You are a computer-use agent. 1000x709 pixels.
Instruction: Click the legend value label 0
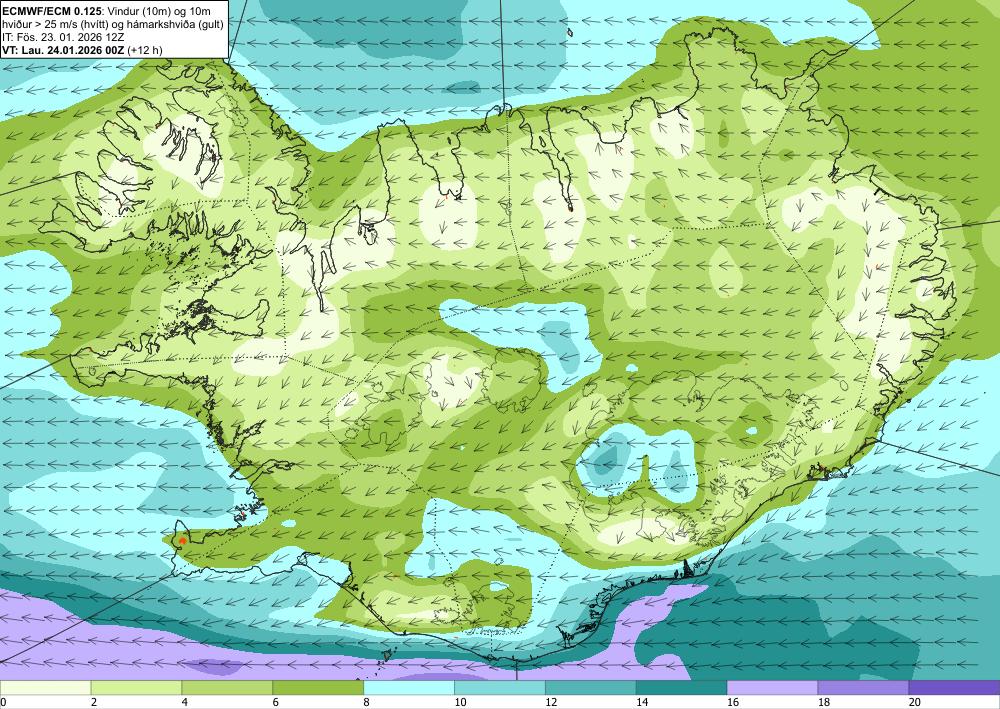click(x=3, y=702)
